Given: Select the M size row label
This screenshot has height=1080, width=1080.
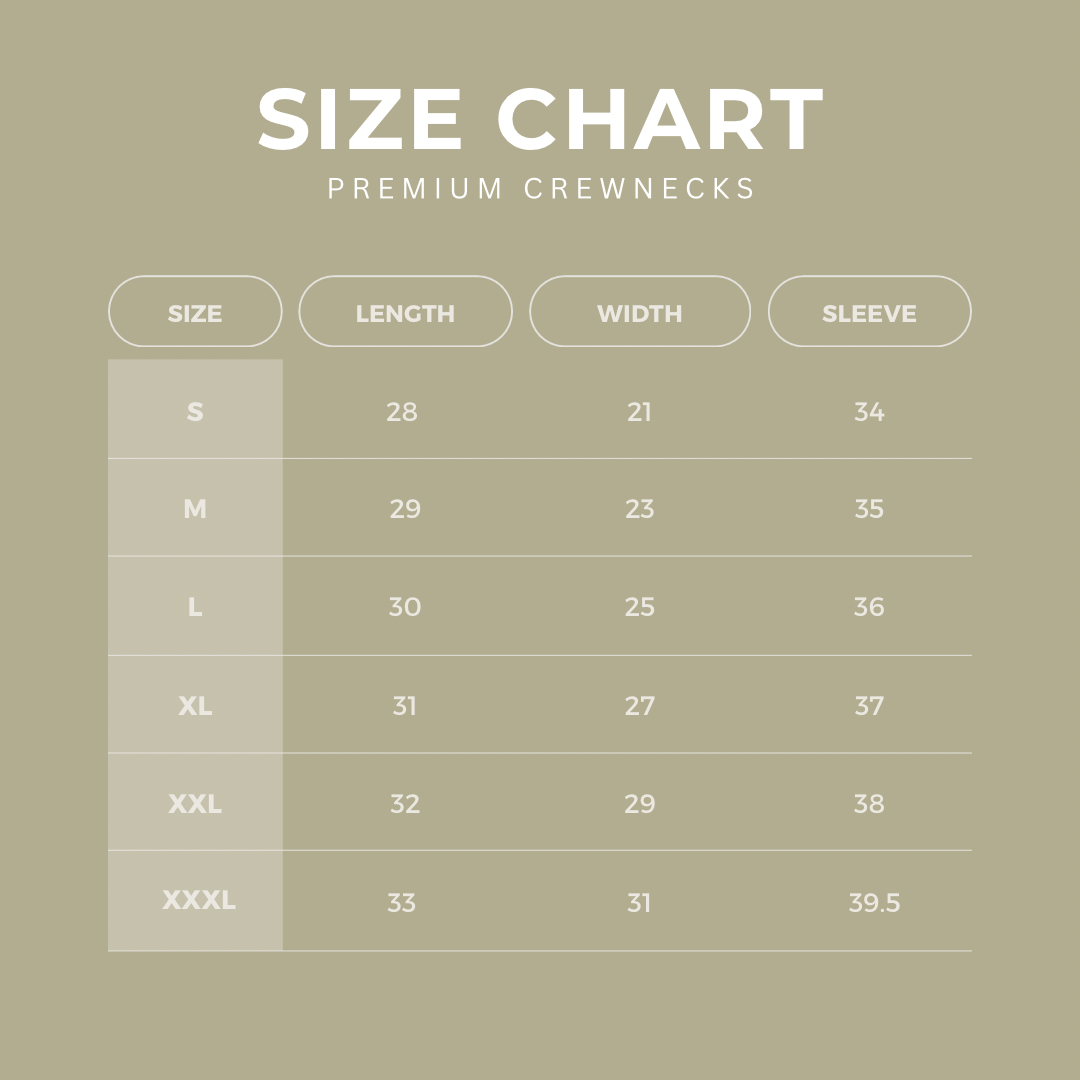Looking at the screenshot, I should point(195,509).
